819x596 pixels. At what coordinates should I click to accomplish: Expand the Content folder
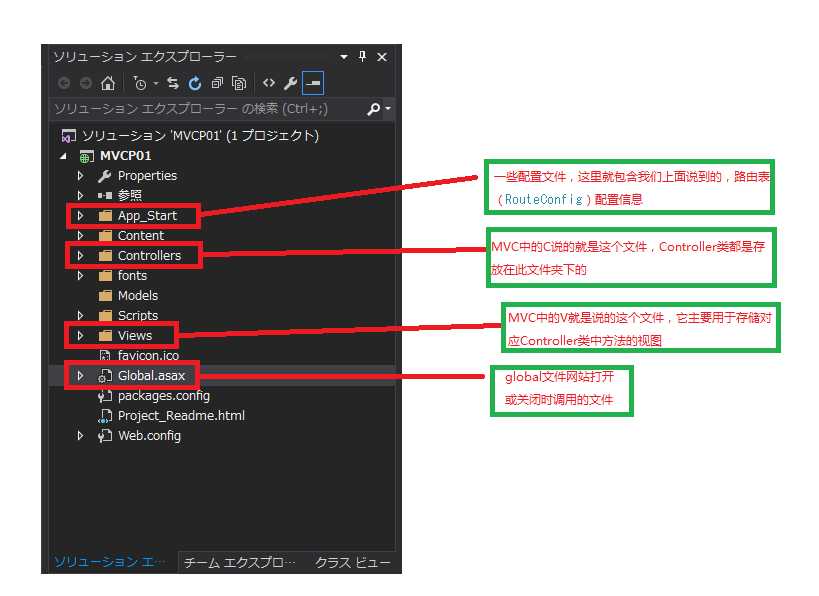[x=80, y=236]
